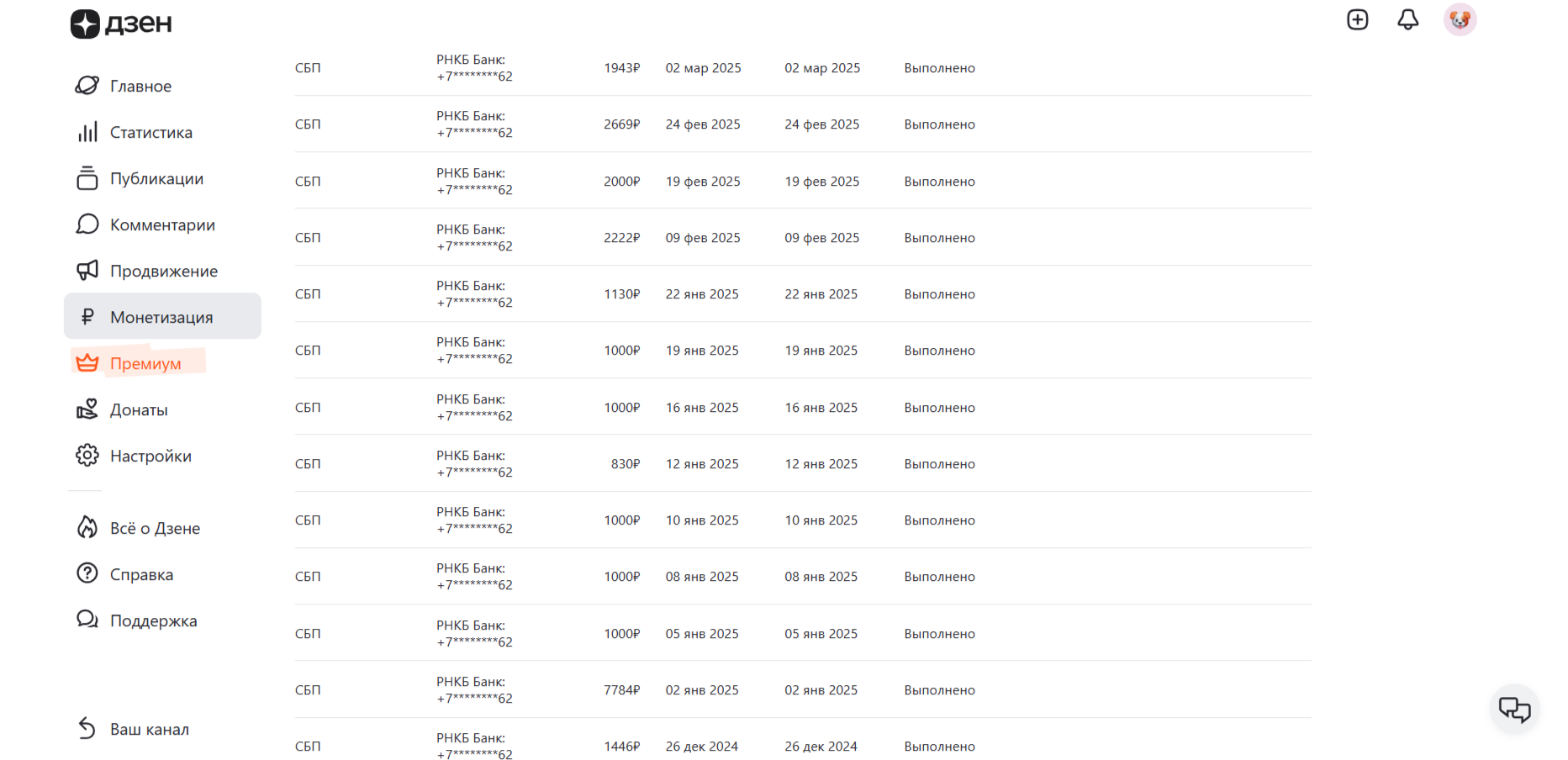This screenshot has width=1568, height=760.
Task: Open the create publication plus icon
Action: pyautogui.click(x=1357, y=19)
